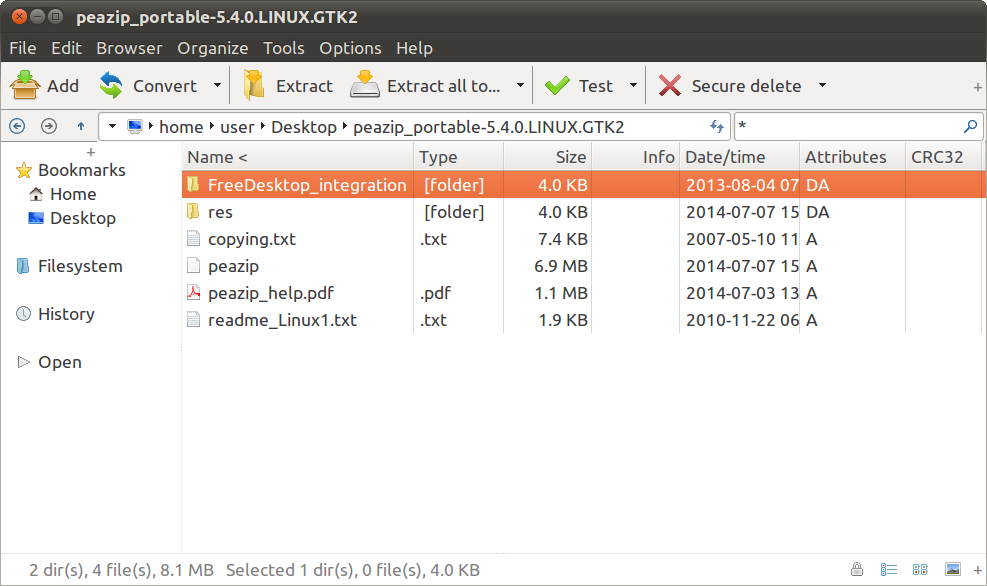Image resolution: width=987 pixels, height=586 pixels.
Task: Select readme_Linux1.txt file
Action: pyautogui.click(x=283, y=320)
